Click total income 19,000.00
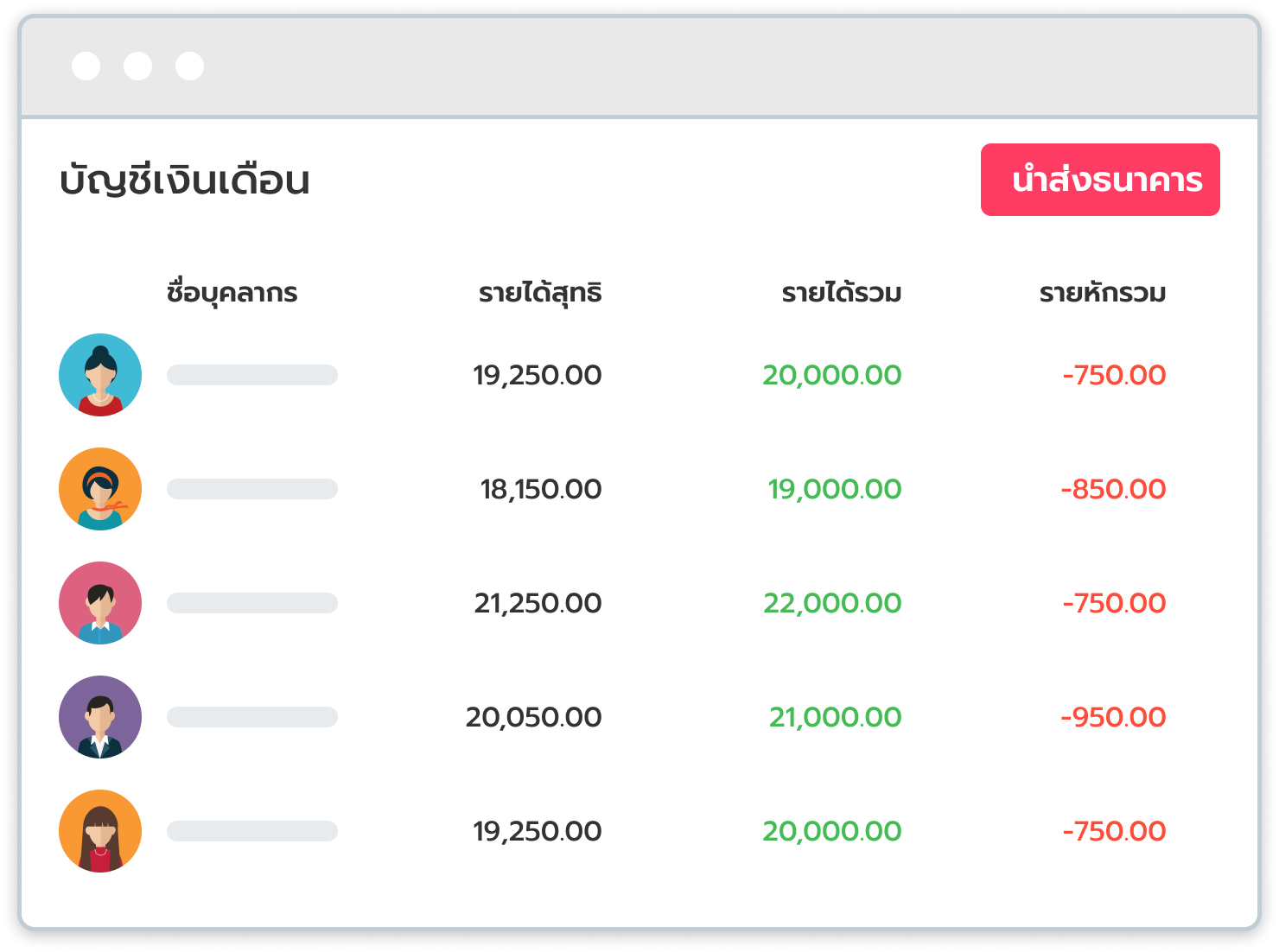 pos(835,489)
